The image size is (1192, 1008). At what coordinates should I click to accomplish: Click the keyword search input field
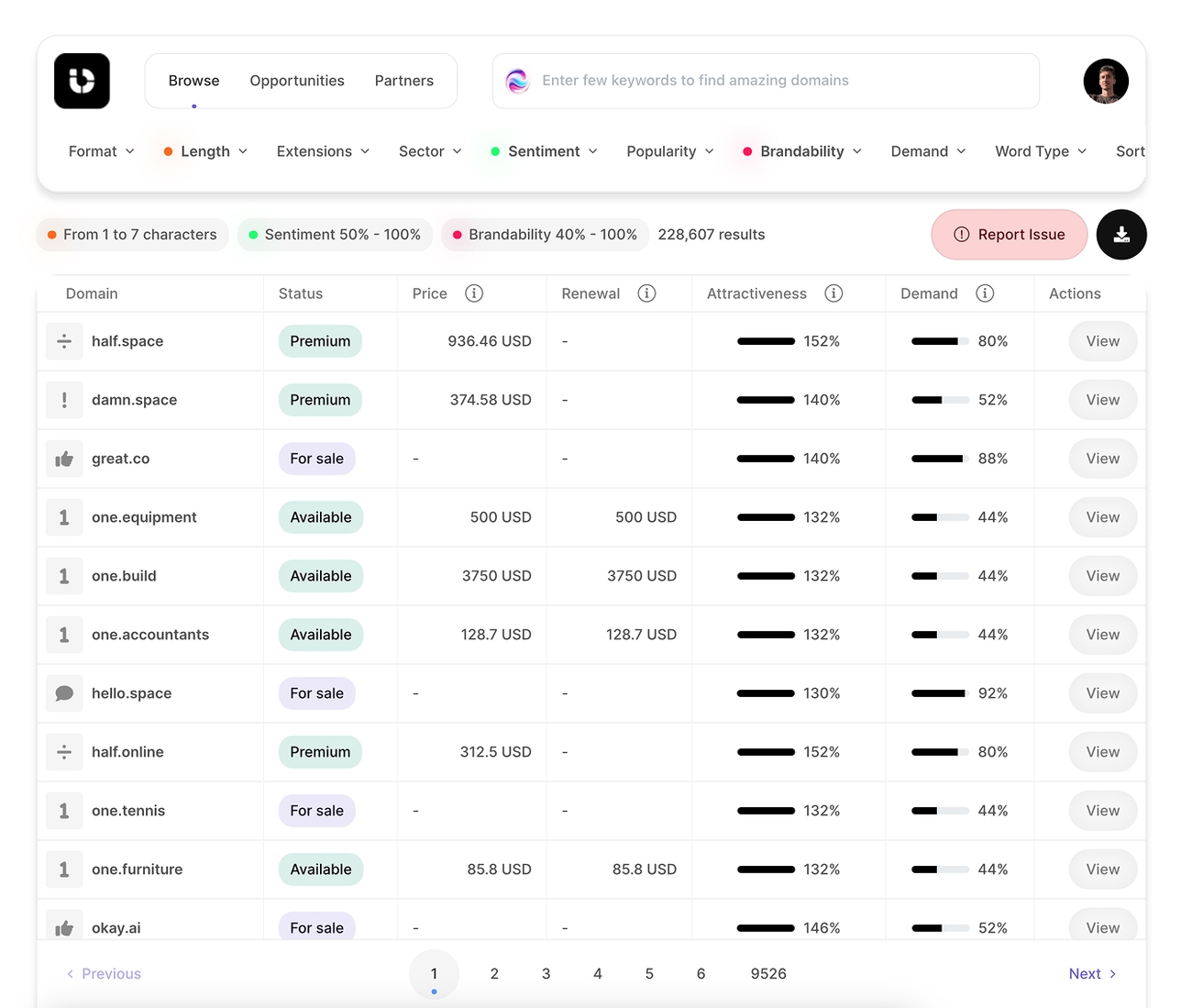767,81
